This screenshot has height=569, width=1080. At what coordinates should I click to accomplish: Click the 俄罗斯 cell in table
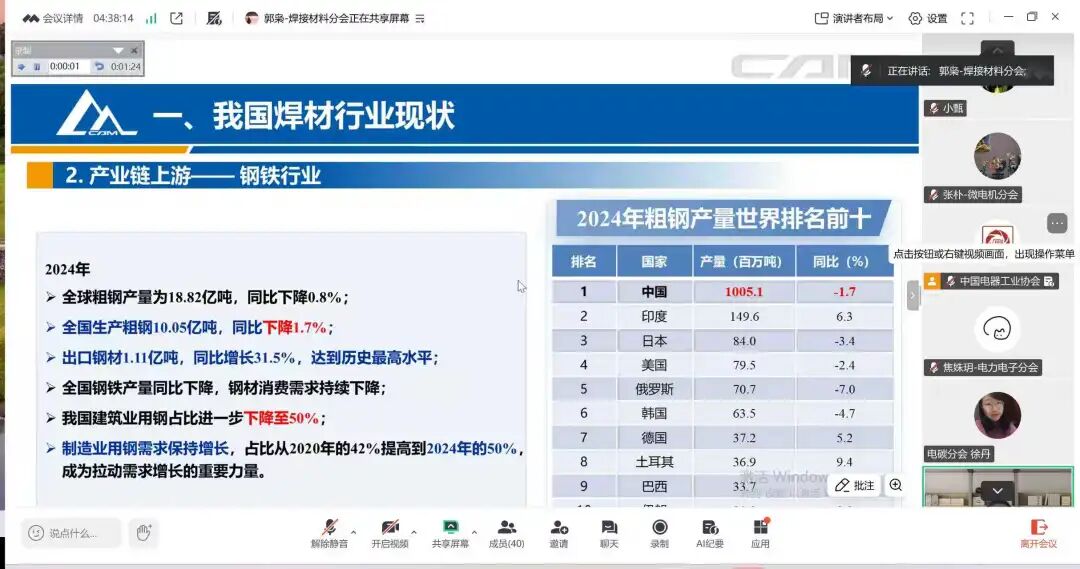point(654,389)
